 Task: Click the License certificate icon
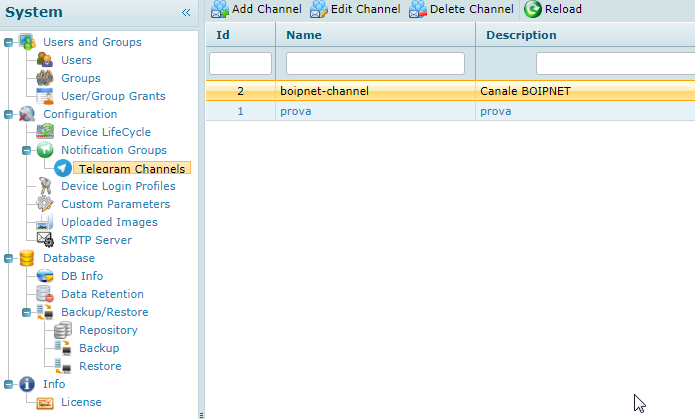[45, 402]
